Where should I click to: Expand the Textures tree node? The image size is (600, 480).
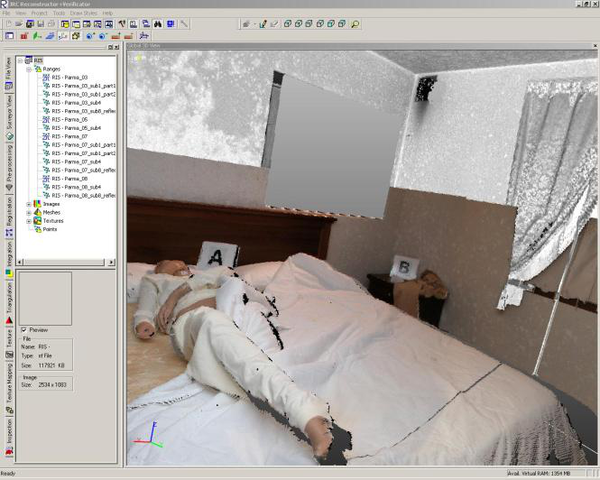click(29, 220)
